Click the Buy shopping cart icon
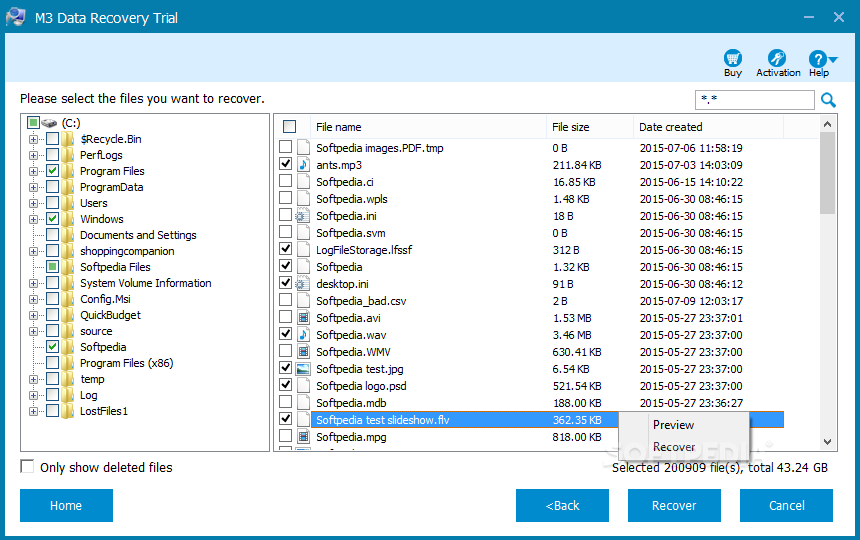860x540 pixels. (x=733, y=58)
